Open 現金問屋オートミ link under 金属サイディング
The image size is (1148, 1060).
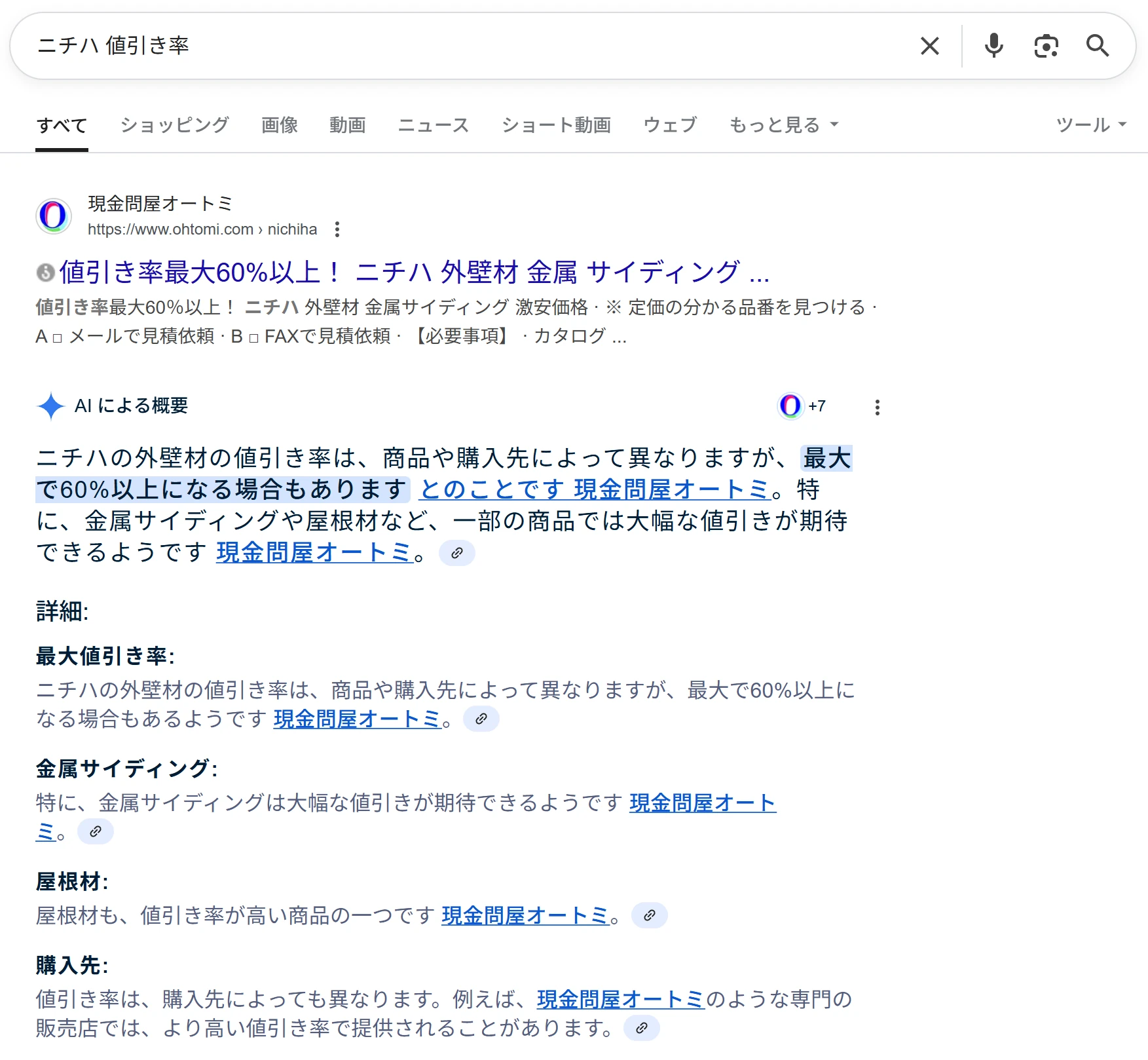point(703,803)
